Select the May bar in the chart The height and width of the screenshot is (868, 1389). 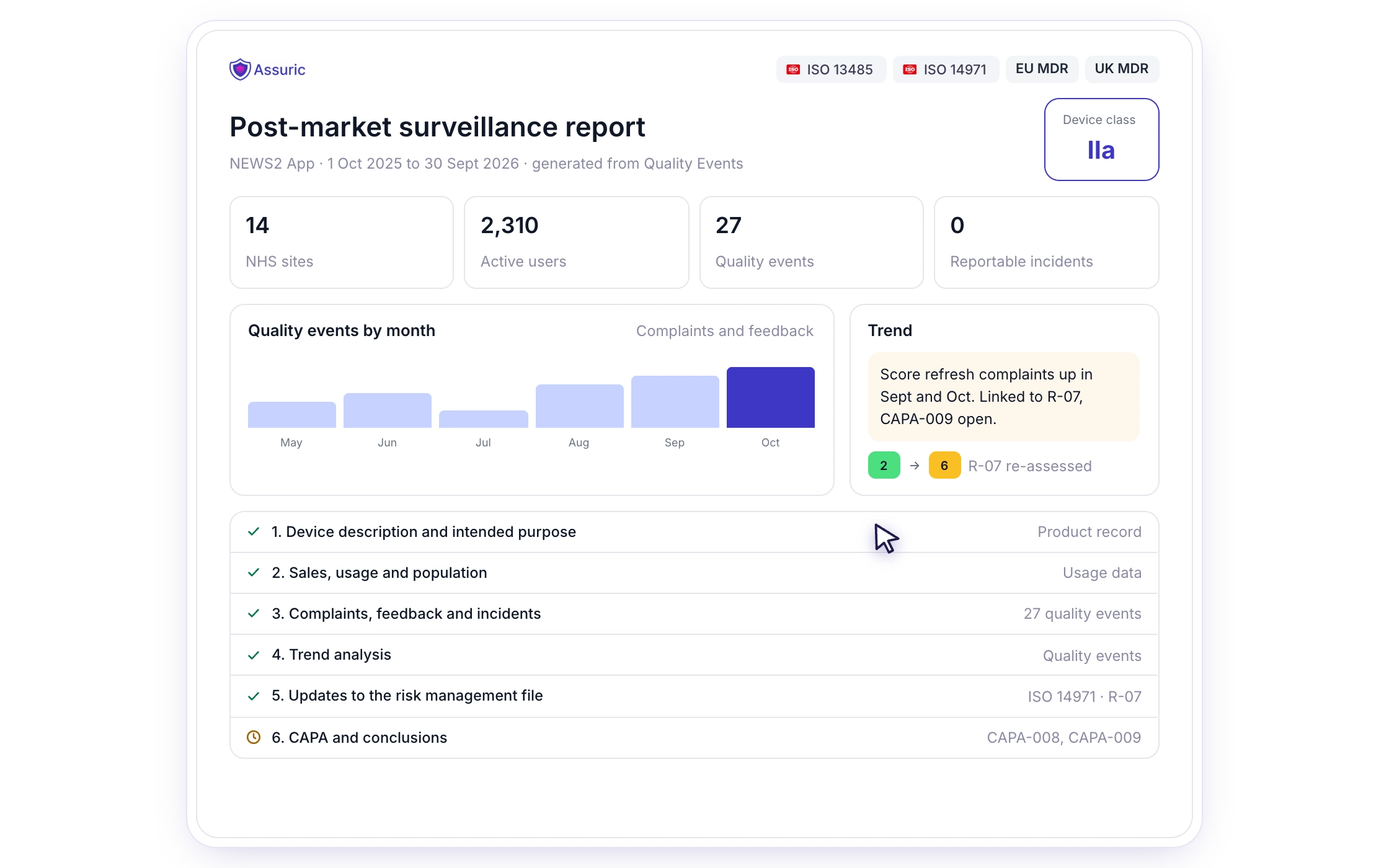click(x=292, y=415)
